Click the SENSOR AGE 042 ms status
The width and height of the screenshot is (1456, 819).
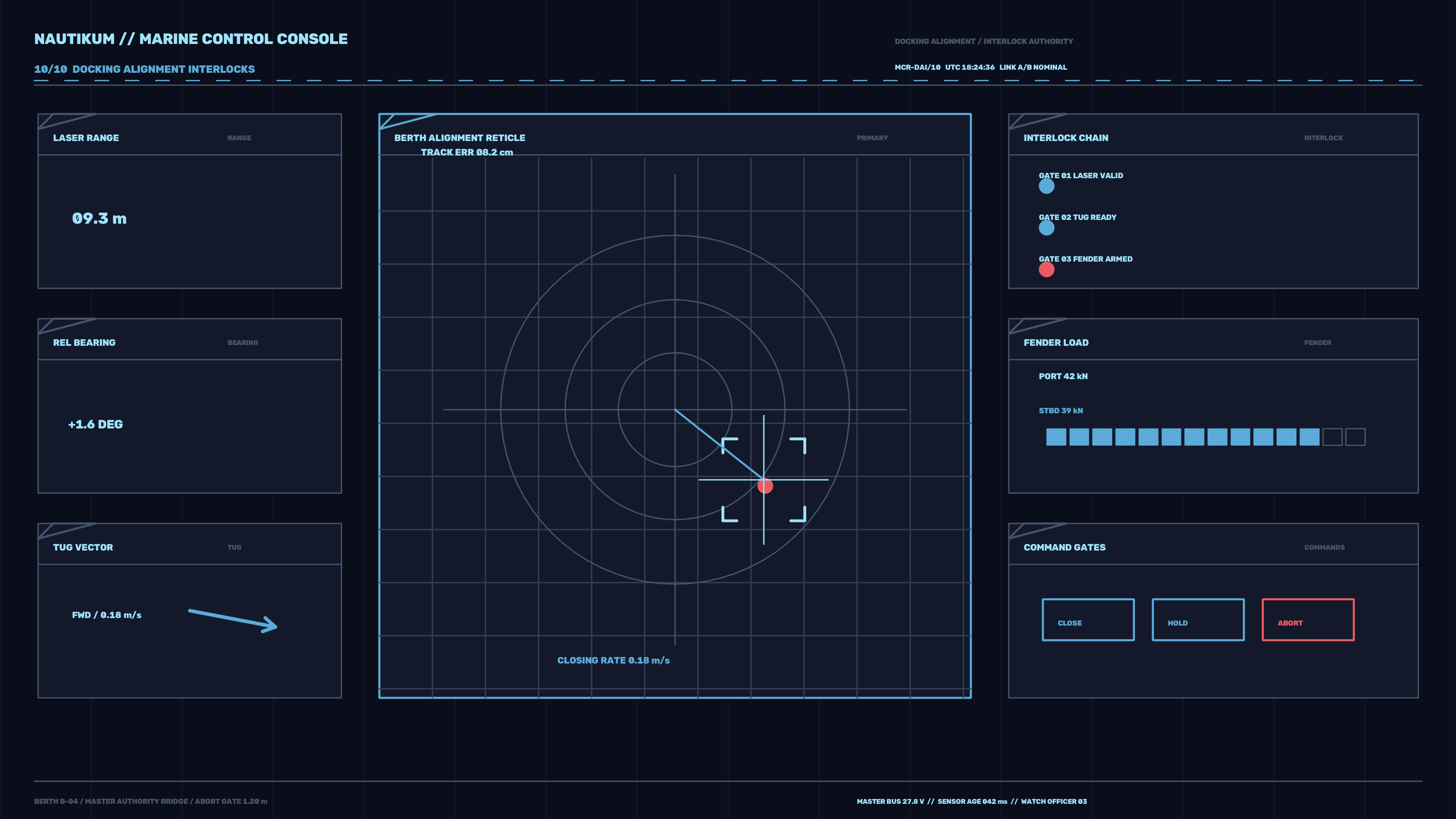972,802
